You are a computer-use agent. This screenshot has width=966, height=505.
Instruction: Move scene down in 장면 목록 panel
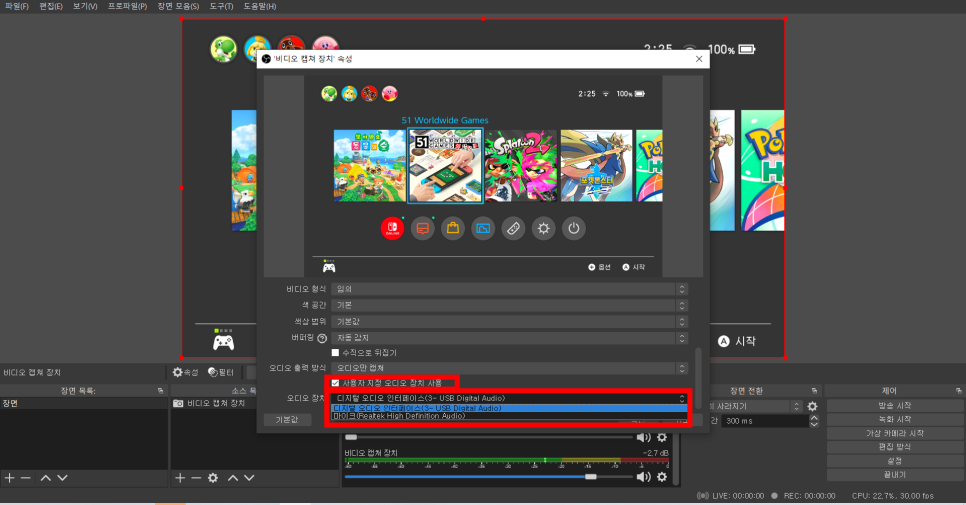pyautogui.click(x=62, y=478)
